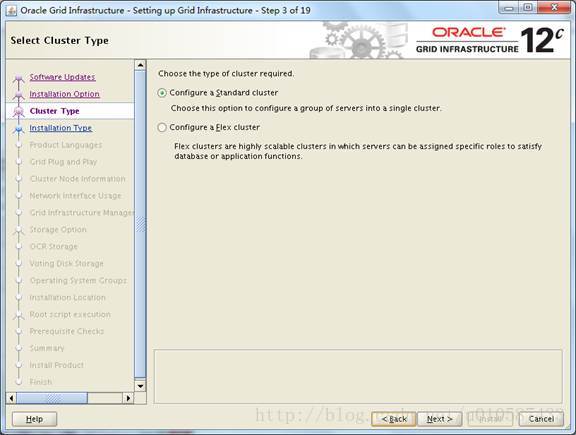Click the Prerequisite Checks step text
This screenshot has height=435, width=576.
tap(67, 331)
